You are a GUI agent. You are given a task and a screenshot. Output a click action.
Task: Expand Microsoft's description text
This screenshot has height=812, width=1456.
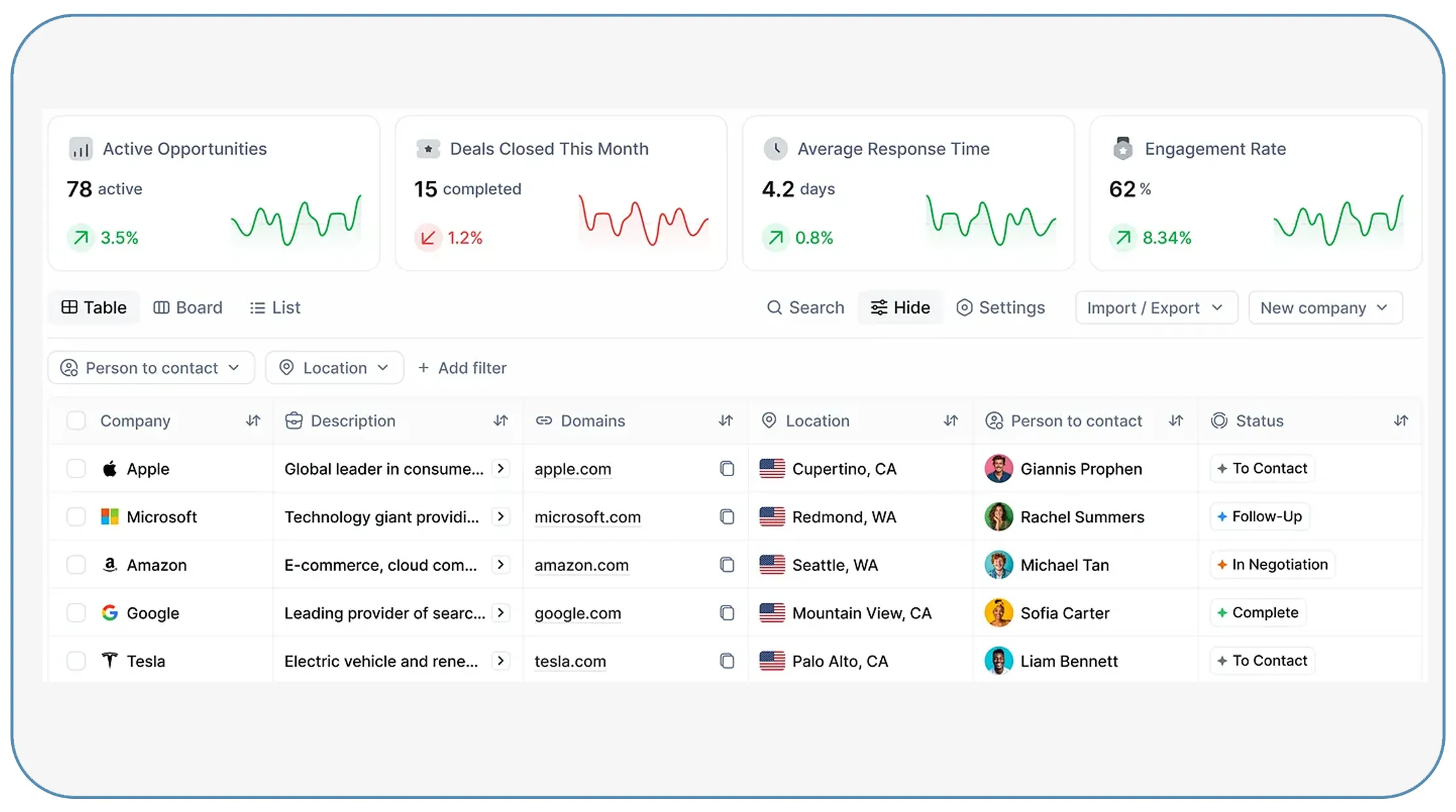(x=501, y=517)
